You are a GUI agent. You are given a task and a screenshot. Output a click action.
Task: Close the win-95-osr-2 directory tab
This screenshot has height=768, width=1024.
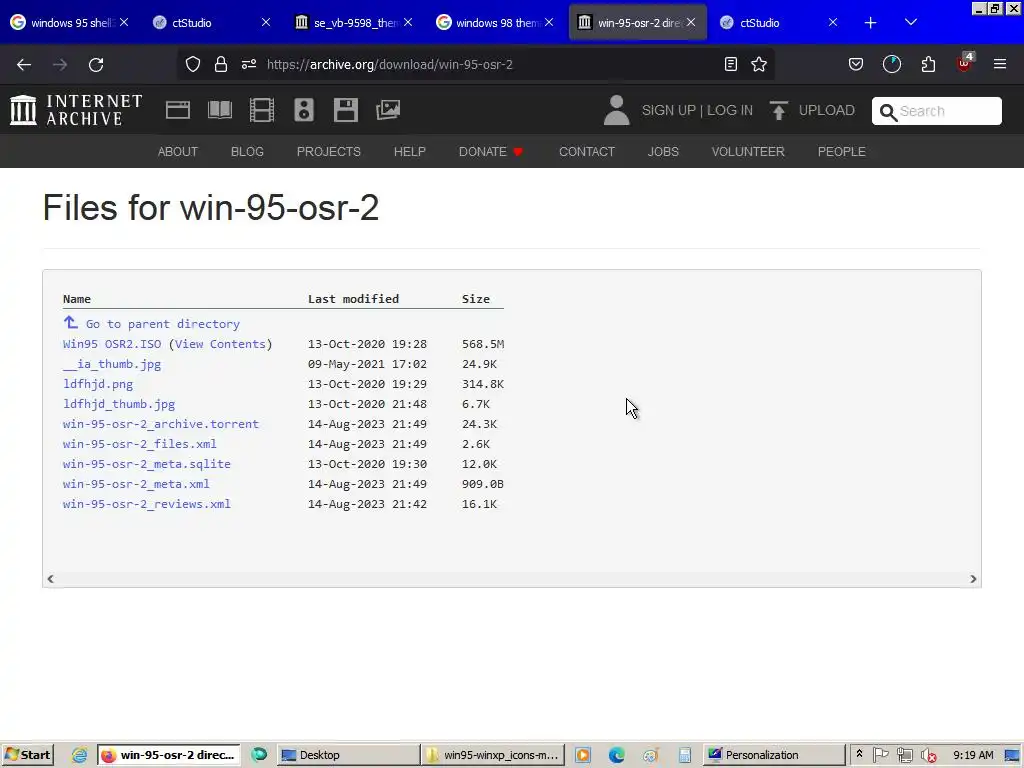(691, 22)
